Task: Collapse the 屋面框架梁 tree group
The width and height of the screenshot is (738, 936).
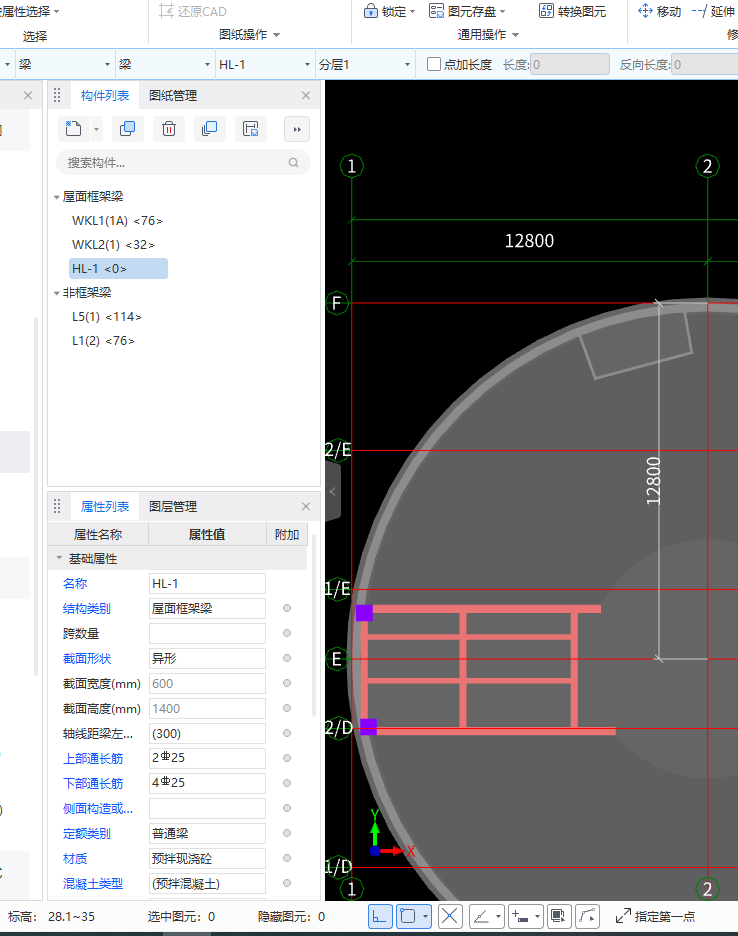Action: 57,197
